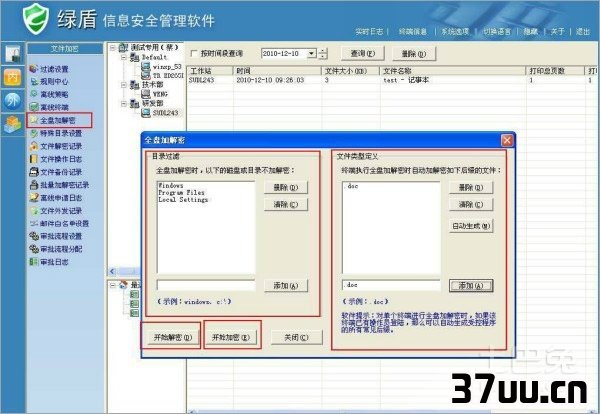Focus the directory filter input field
The height and width of the screenshot is (414, 600).
(206, 285)
